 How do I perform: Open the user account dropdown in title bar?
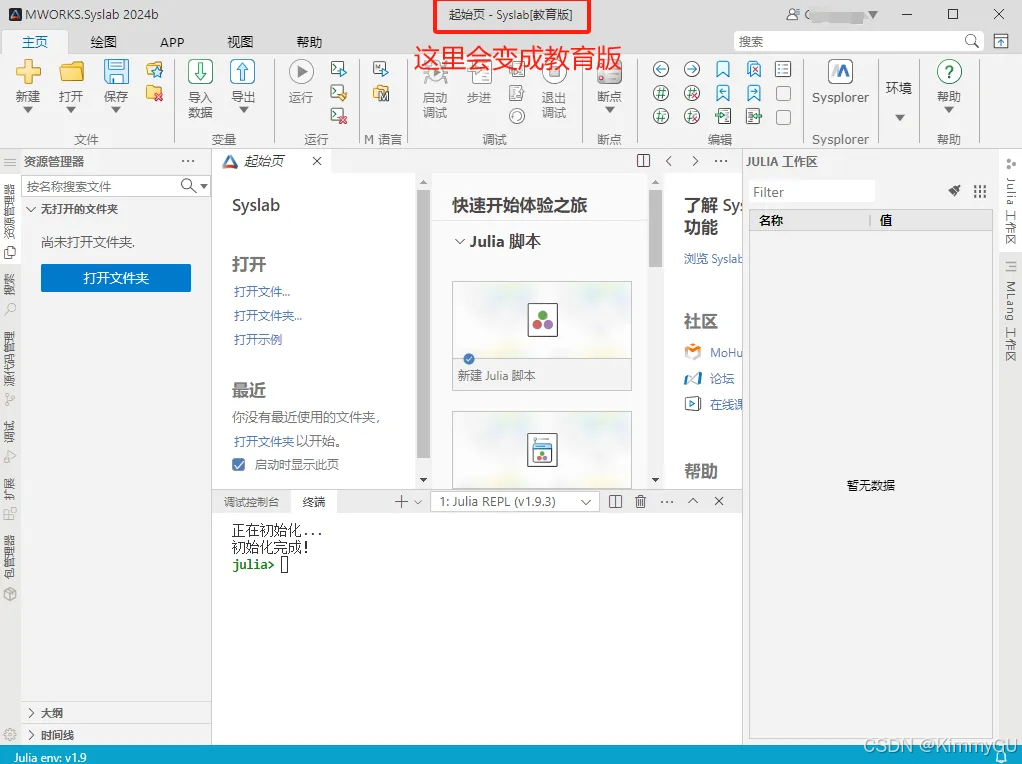click(x=873, y=14)
